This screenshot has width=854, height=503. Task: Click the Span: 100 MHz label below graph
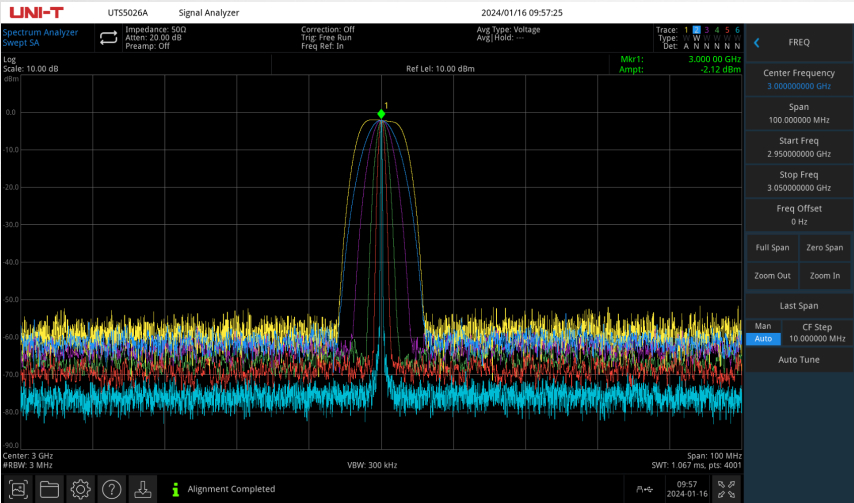click(714, 456)
